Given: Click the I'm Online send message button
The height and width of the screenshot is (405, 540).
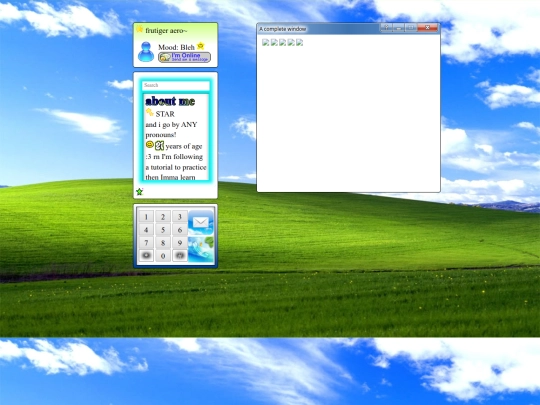Looking at the screenshot, I should point(184,57).
